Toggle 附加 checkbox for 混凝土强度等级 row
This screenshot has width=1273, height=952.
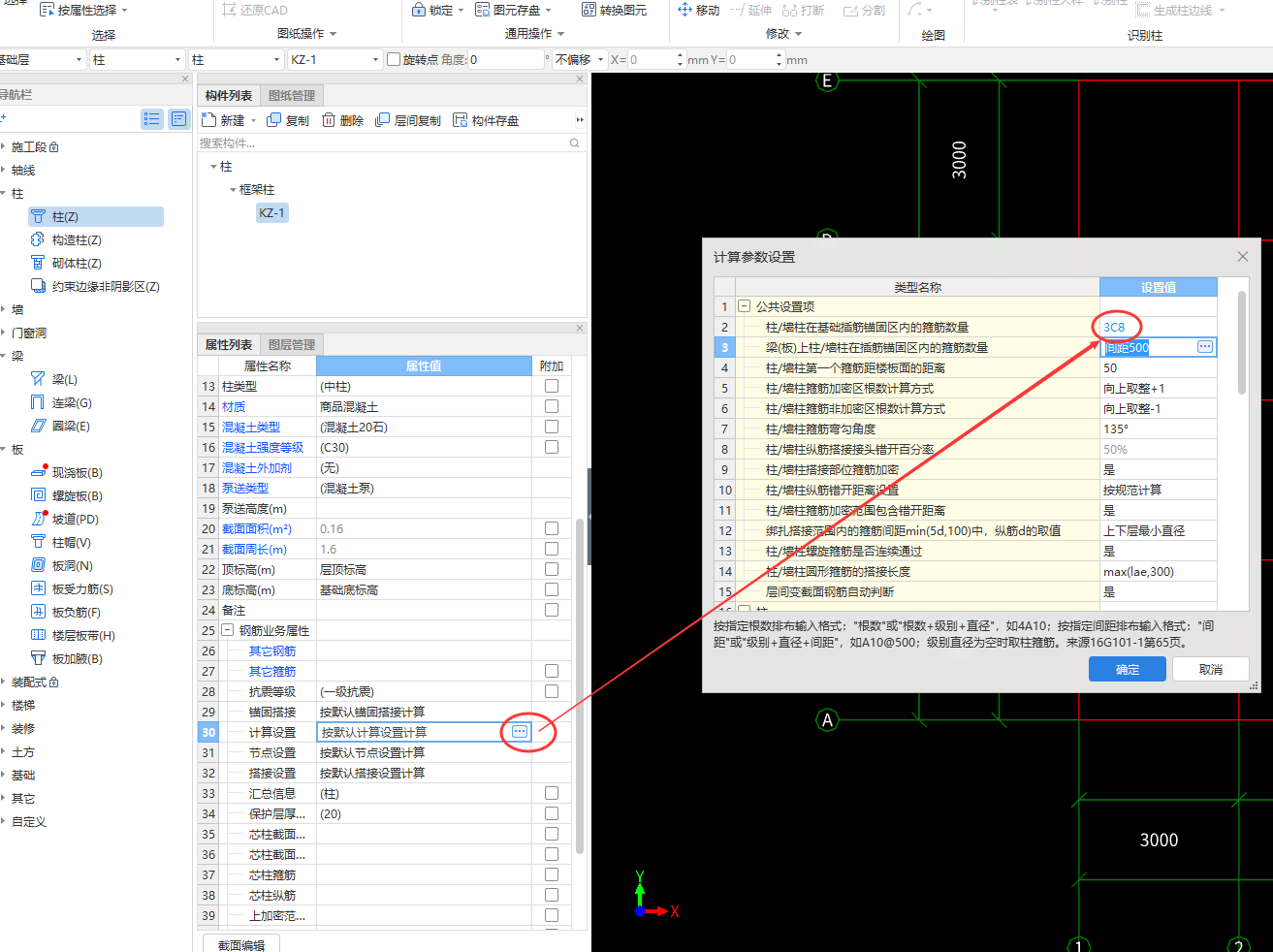click(x=552, y=447)
